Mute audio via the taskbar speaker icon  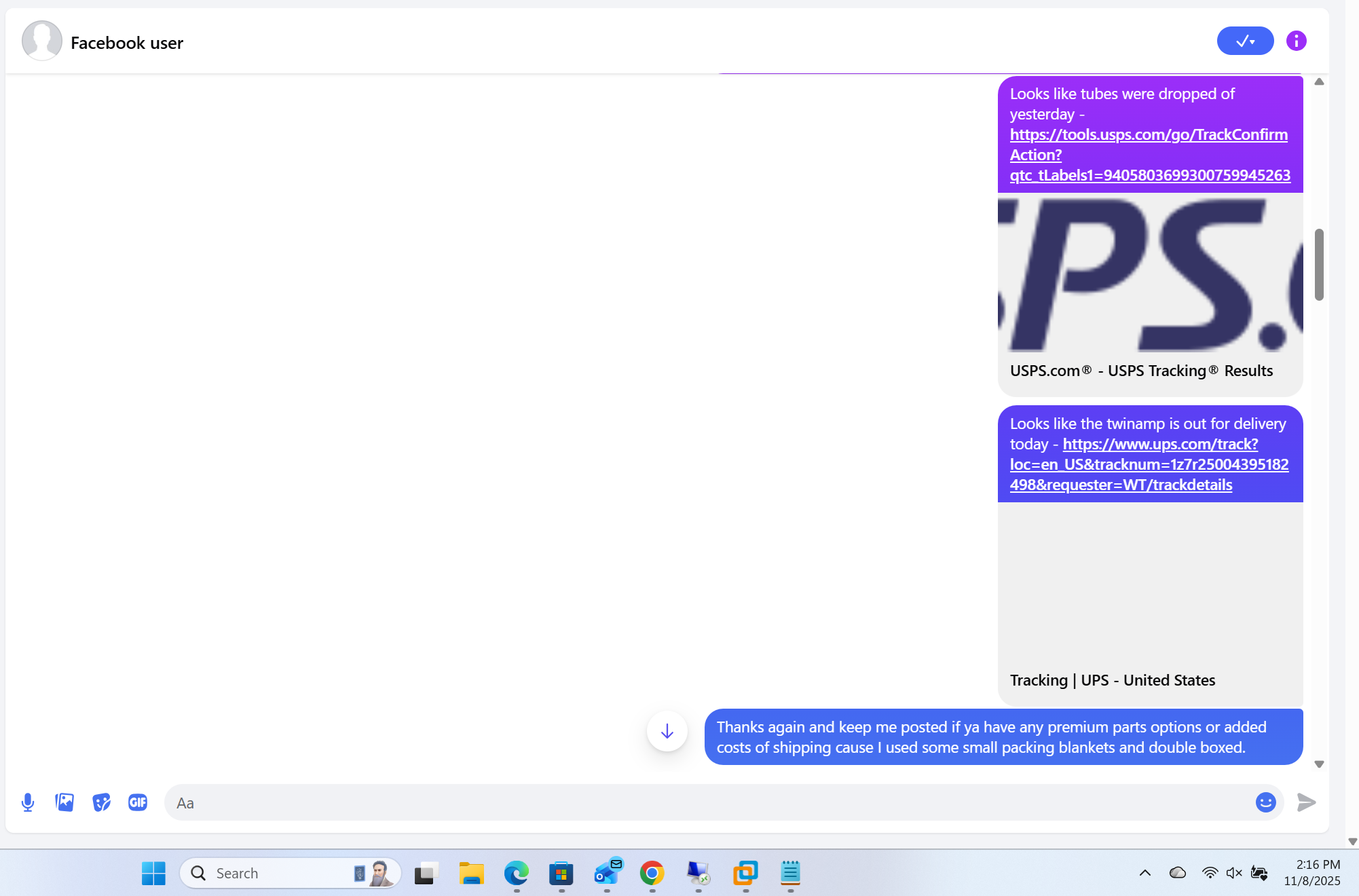click(1233, 874)
